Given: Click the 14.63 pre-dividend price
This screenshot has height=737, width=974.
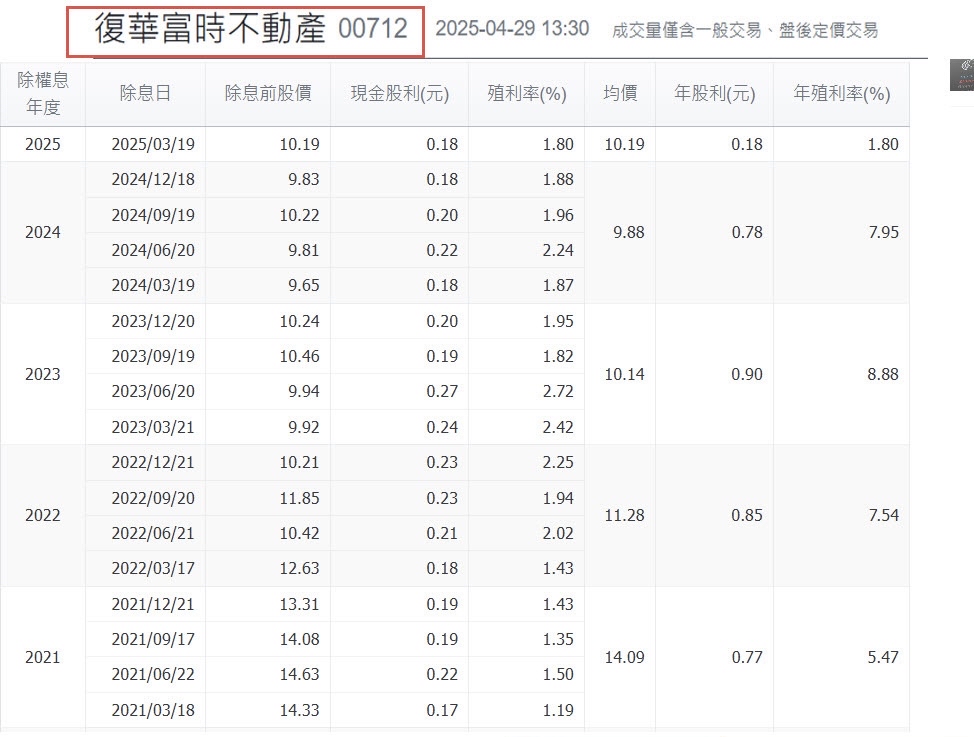Looking at the screenshot, I should 299,674.
